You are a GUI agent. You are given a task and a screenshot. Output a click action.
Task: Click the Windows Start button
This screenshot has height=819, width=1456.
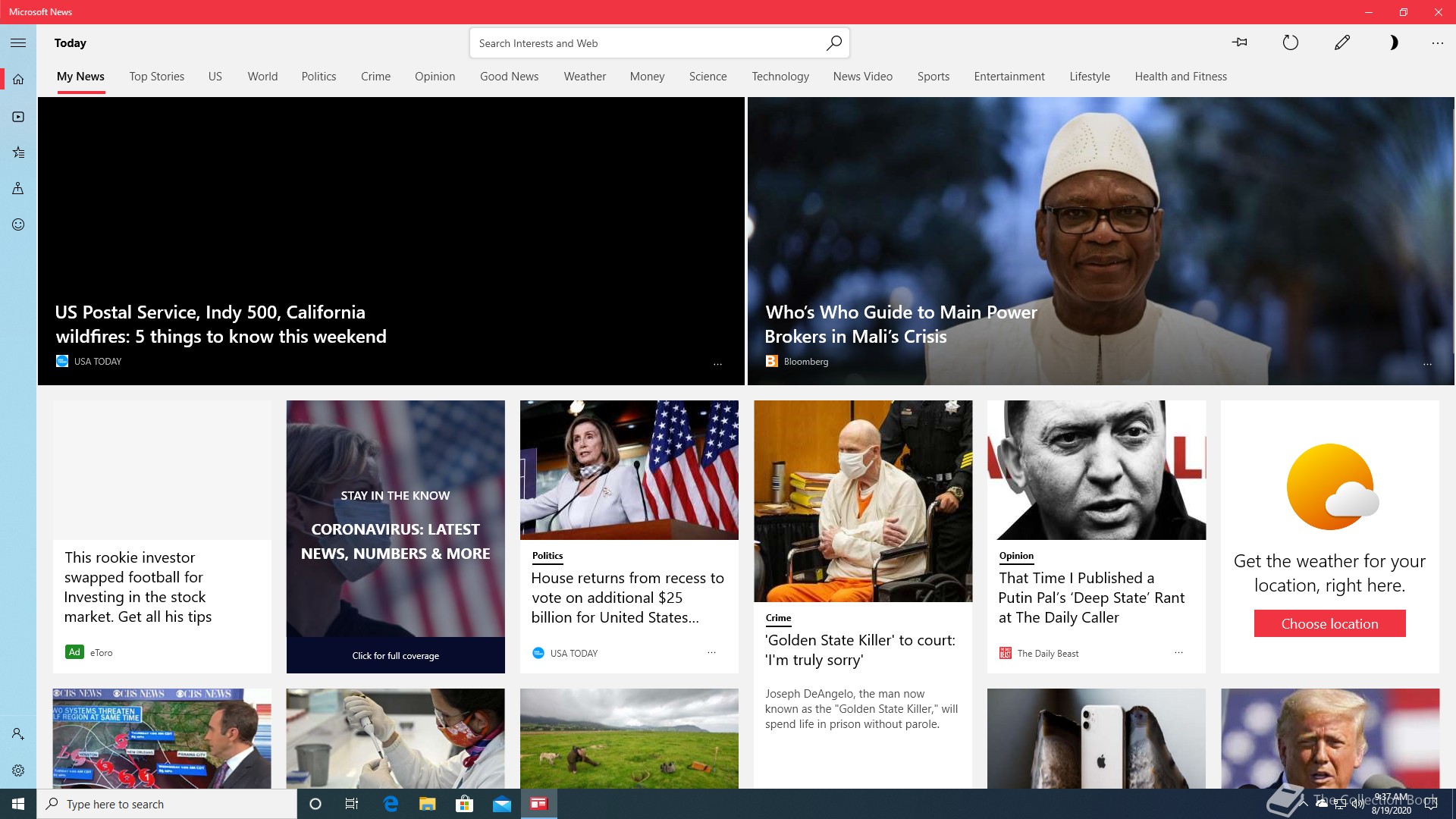tap(18, 804)
